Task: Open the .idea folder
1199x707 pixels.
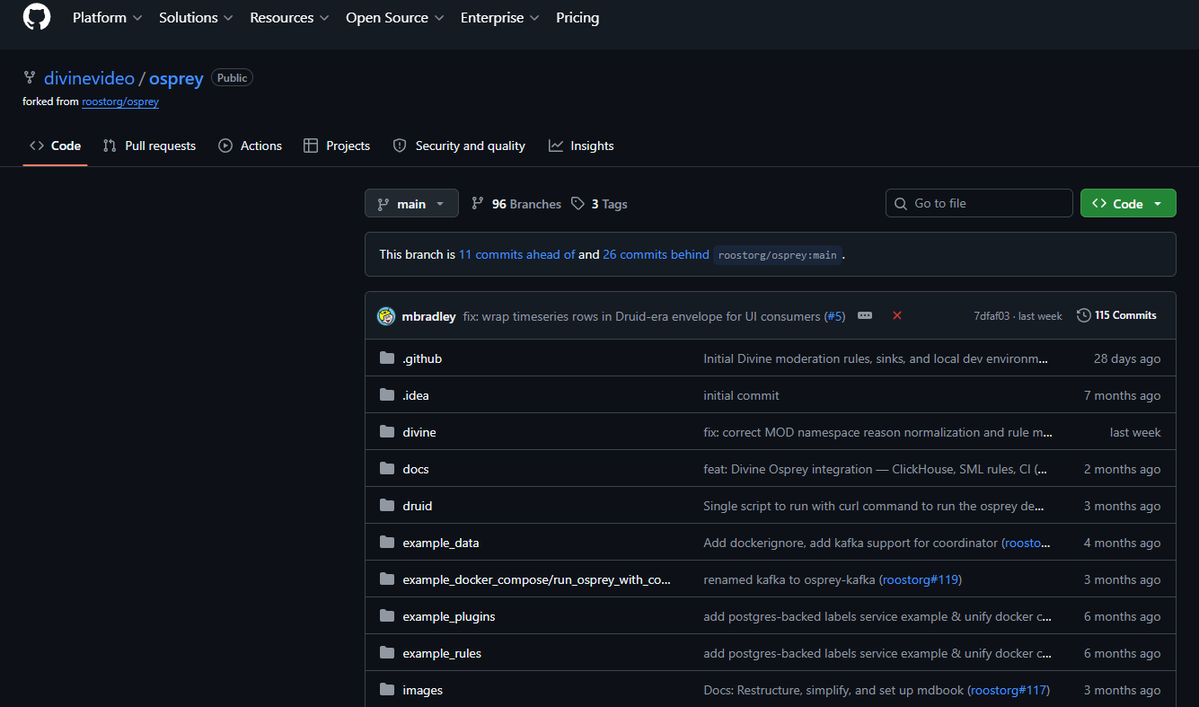Action: [415, 395]
